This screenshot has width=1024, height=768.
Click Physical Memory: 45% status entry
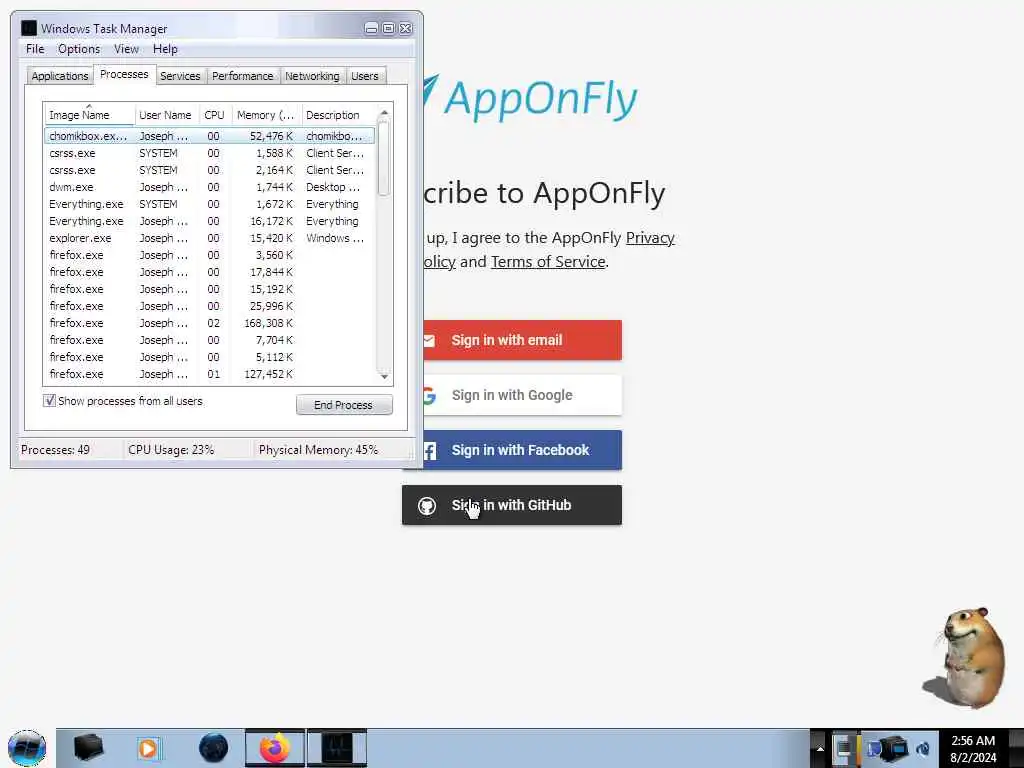click(318, 450)
